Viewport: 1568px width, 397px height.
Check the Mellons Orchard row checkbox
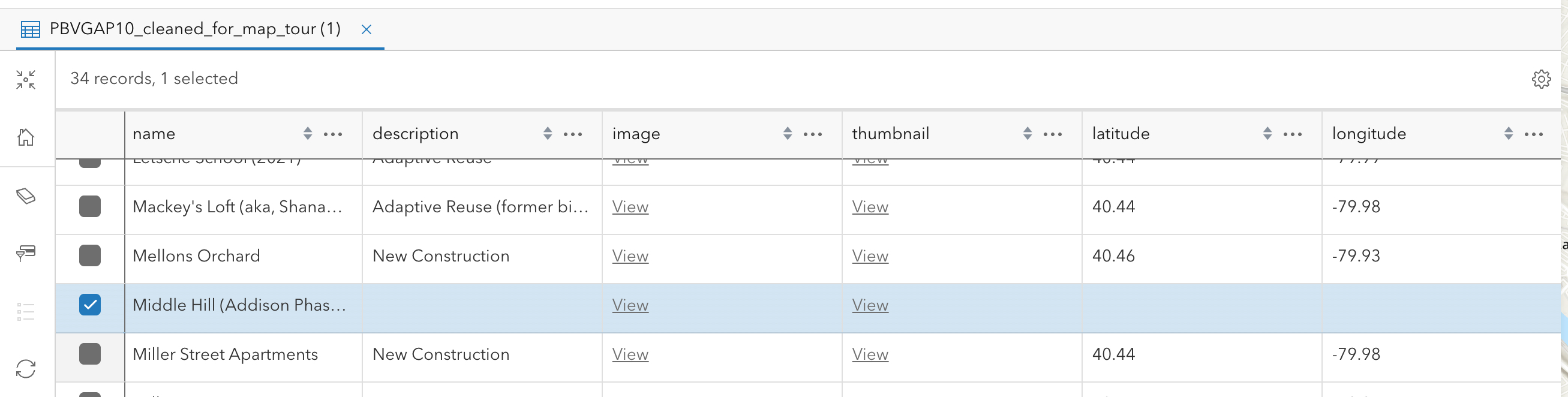click(90, 255)
